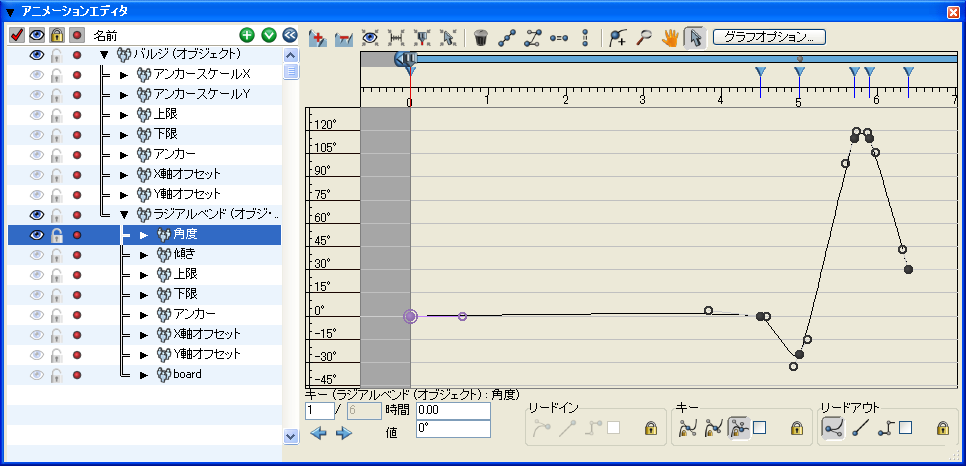Click the key number input field
966x466 pixels.
319,411
